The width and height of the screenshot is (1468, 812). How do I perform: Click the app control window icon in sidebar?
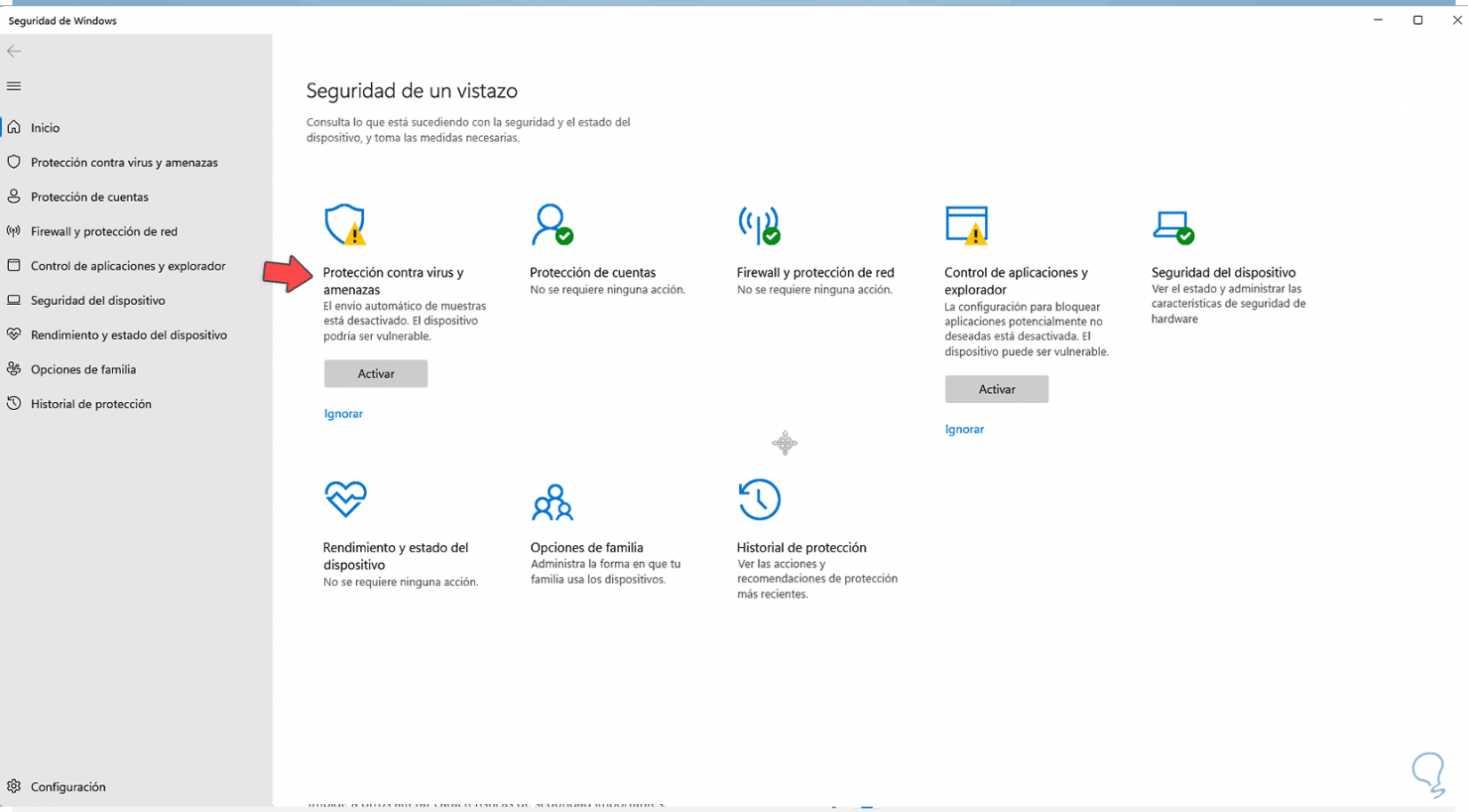point(14,265)
